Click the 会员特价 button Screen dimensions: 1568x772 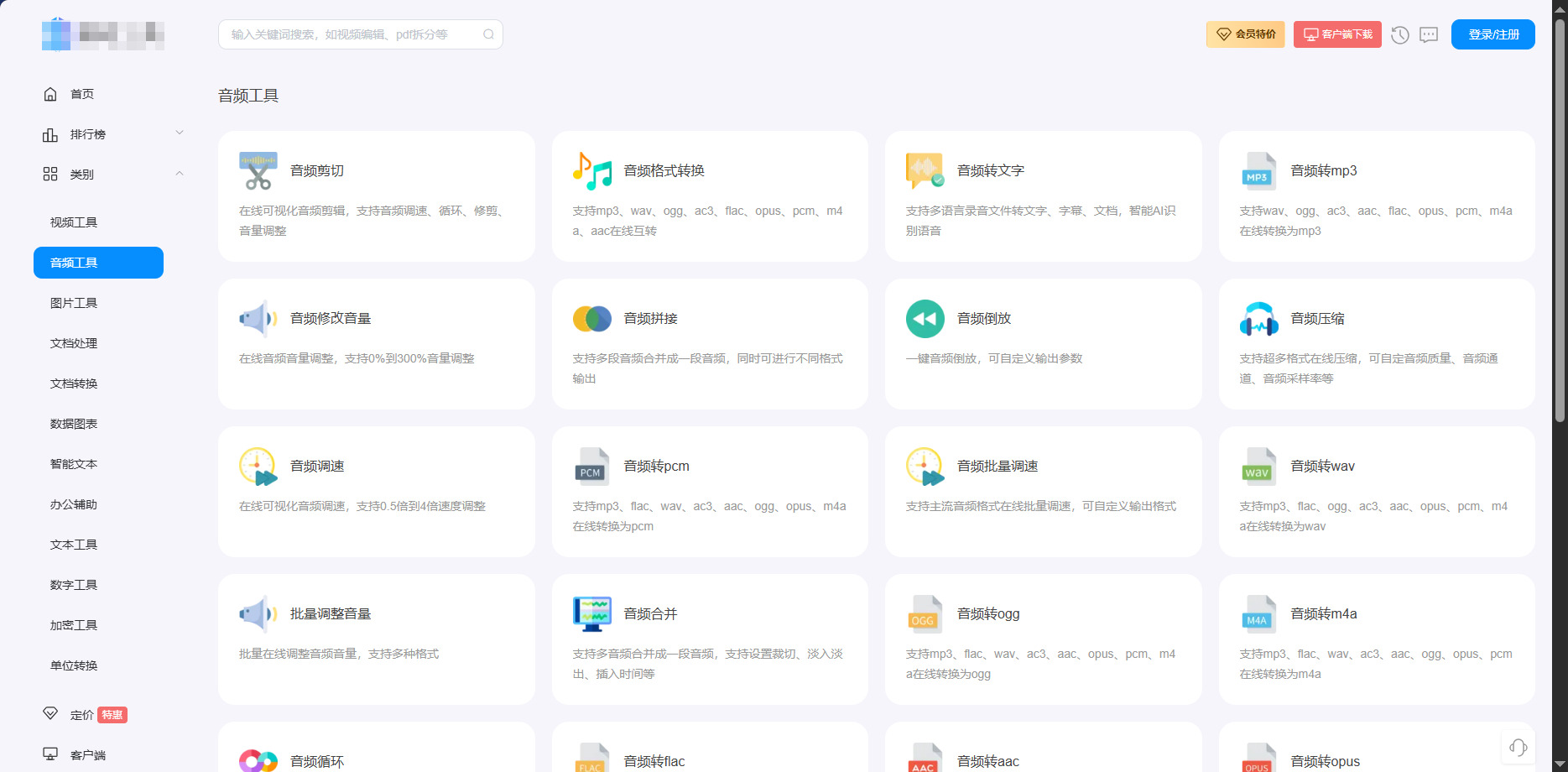[1246, 34]
